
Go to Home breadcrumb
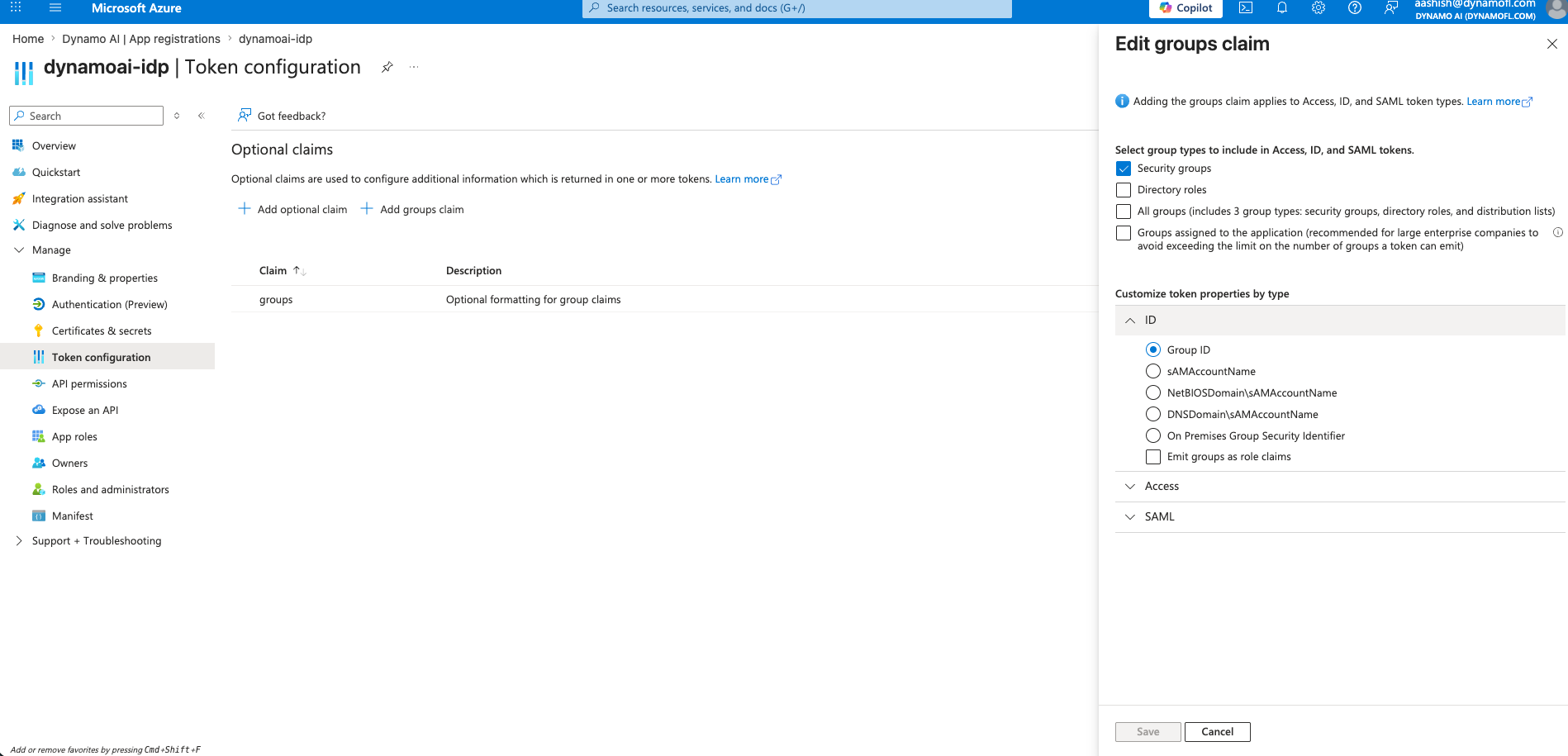tap(28, 39)
